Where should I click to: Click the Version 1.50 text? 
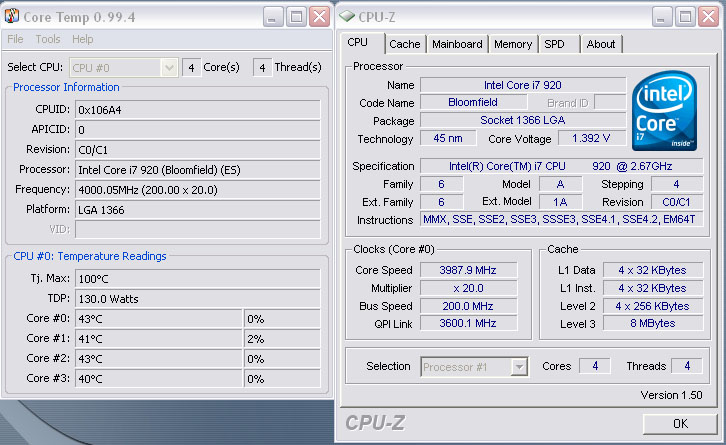(671, 395)
